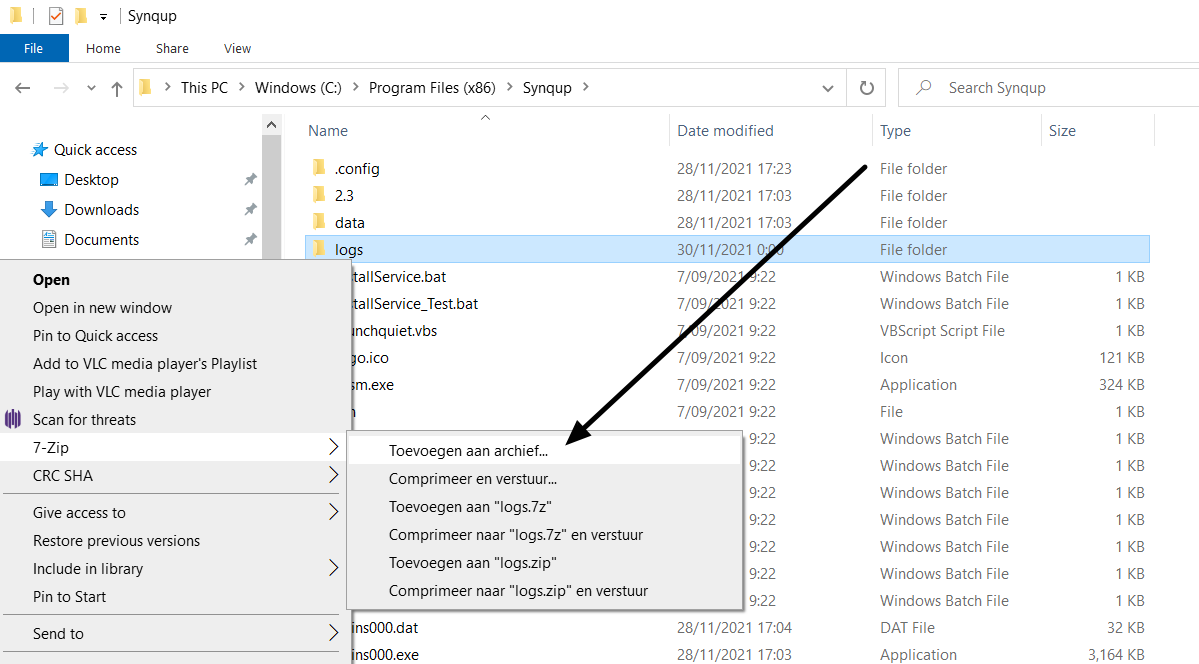
Task: Click the New folder quick access icon
Action: coord(80,15)
